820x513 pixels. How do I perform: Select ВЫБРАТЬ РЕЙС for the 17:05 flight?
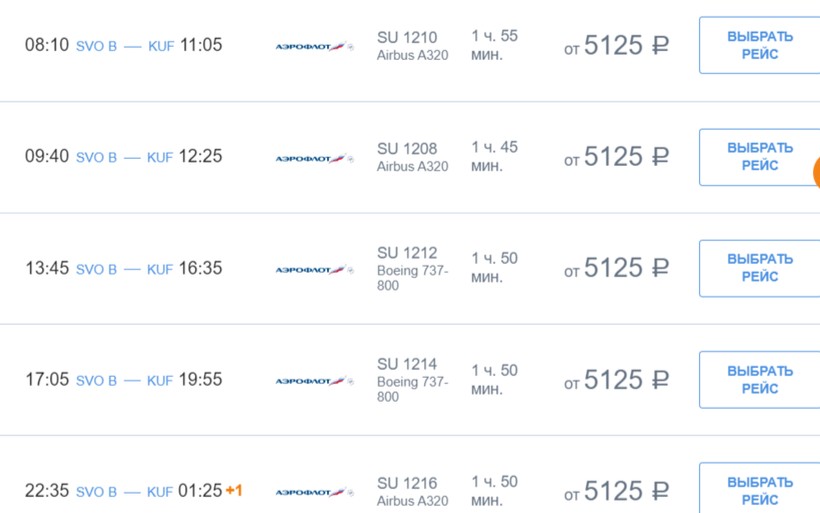point(759,380)
